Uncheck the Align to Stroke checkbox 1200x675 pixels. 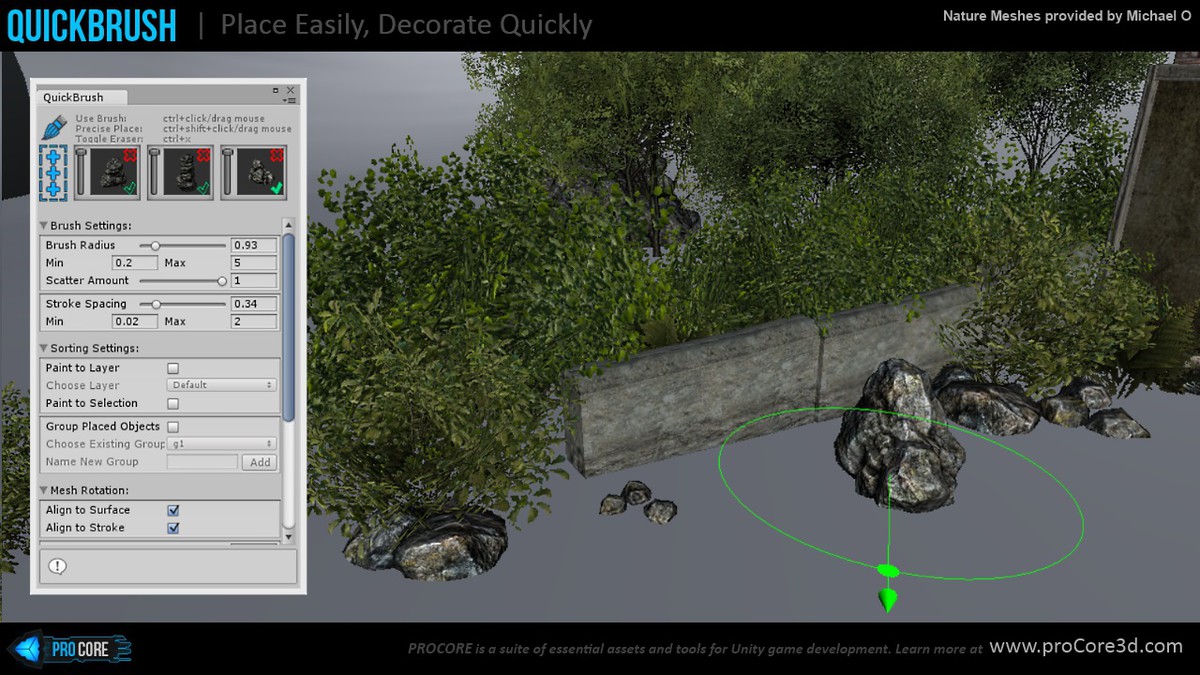coord(173,528)
